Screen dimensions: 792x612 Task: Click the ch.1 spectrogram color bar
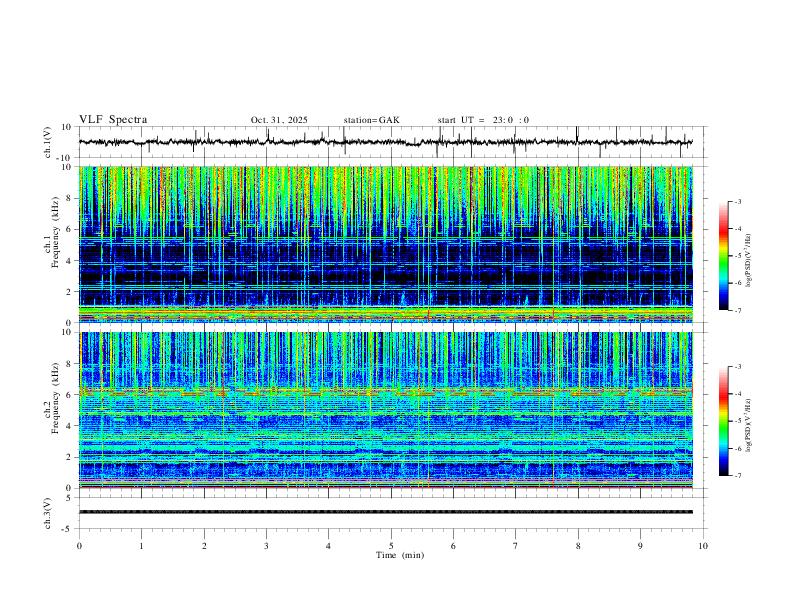click(723, 256)
